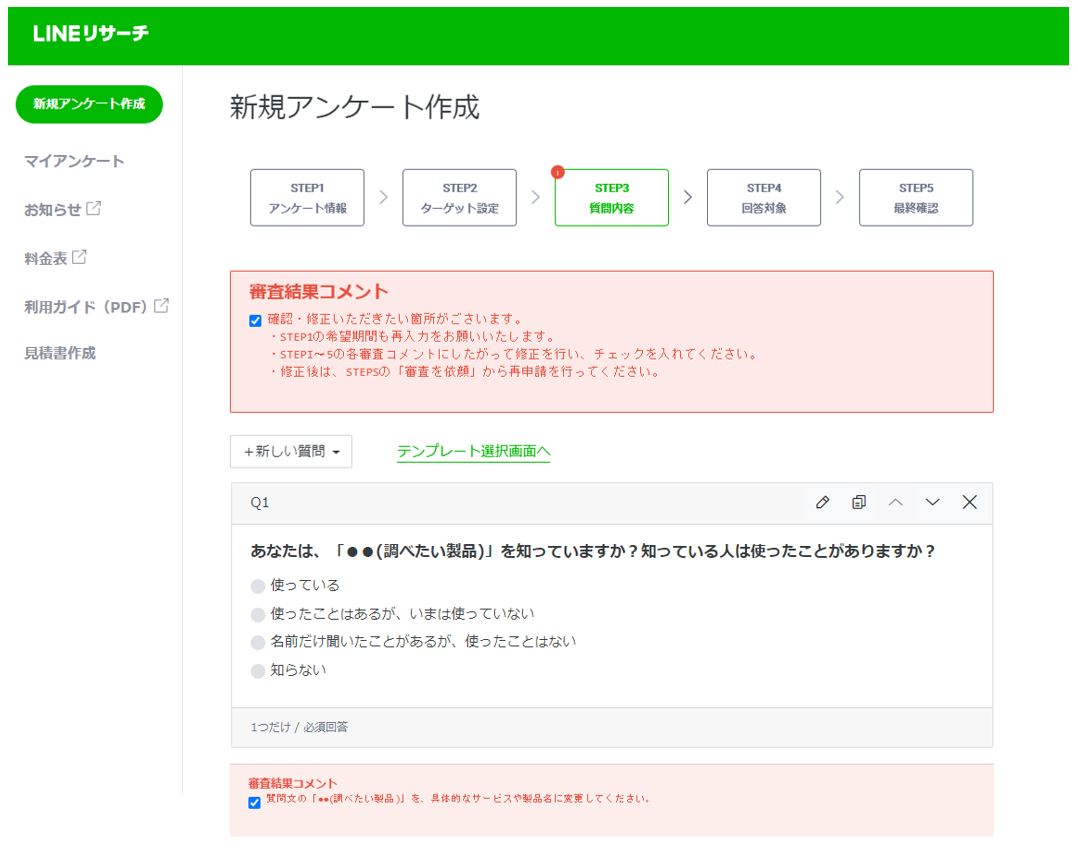Click the LINEリサーチ logo
Screen dimensions: 1078x852
(x=90, y=34)
